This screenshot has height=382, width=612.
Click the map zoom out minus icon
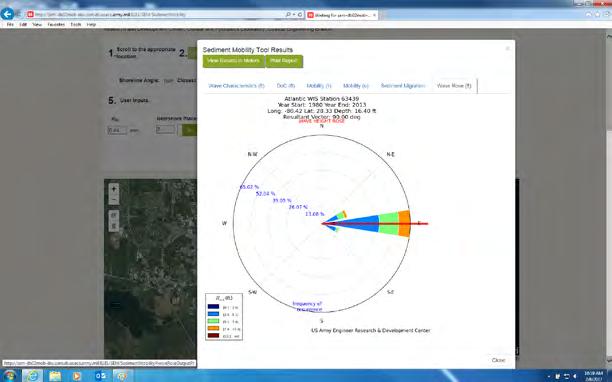(x=114, y=200)
